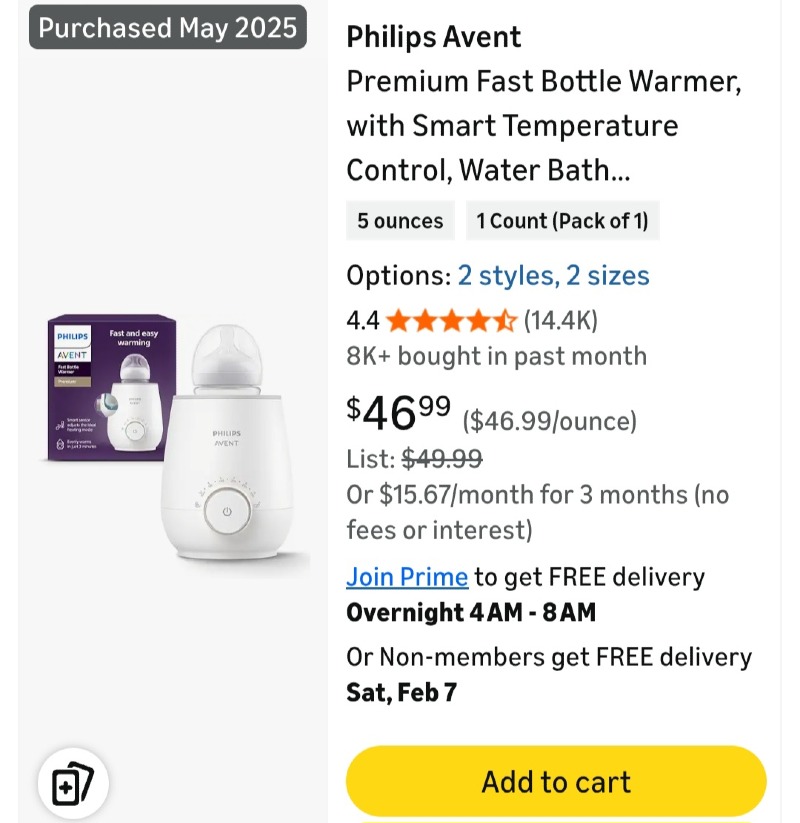Image resolution: width=800 pixels, height=823 pixels.
Task: Tap the crossed-out $49.99 list price
Action: pyautogui.click(x=442, y=459)
